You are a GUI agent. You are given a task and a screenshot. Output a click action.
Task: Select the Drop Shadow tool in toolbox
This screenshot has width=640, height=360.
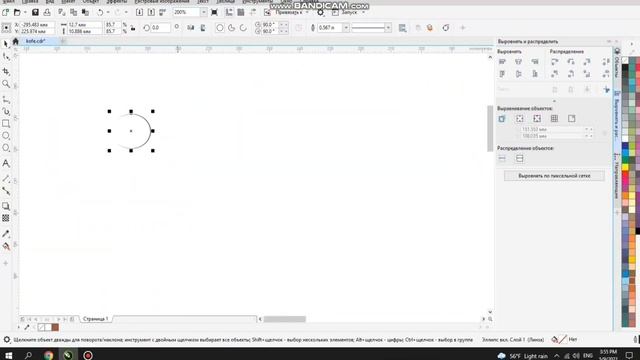point(6,206)
